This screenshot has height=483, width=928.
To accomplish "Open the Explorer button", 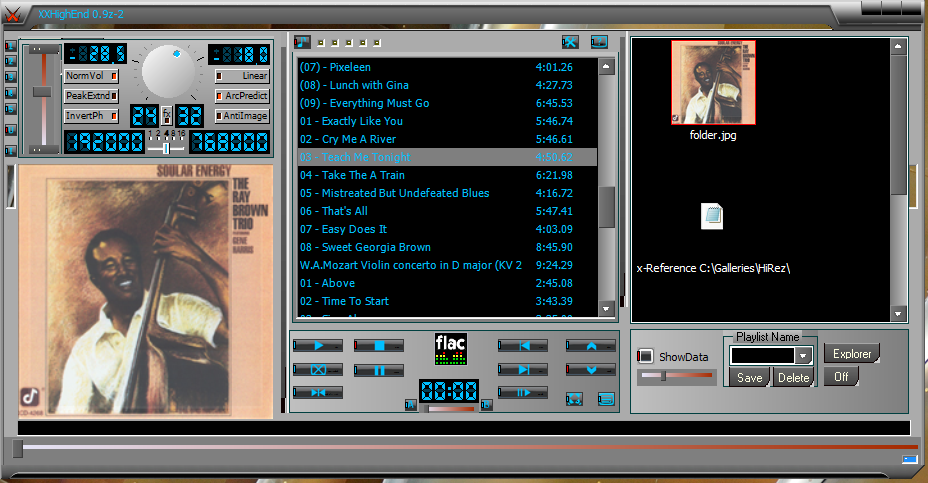I will tap(852, 354).
